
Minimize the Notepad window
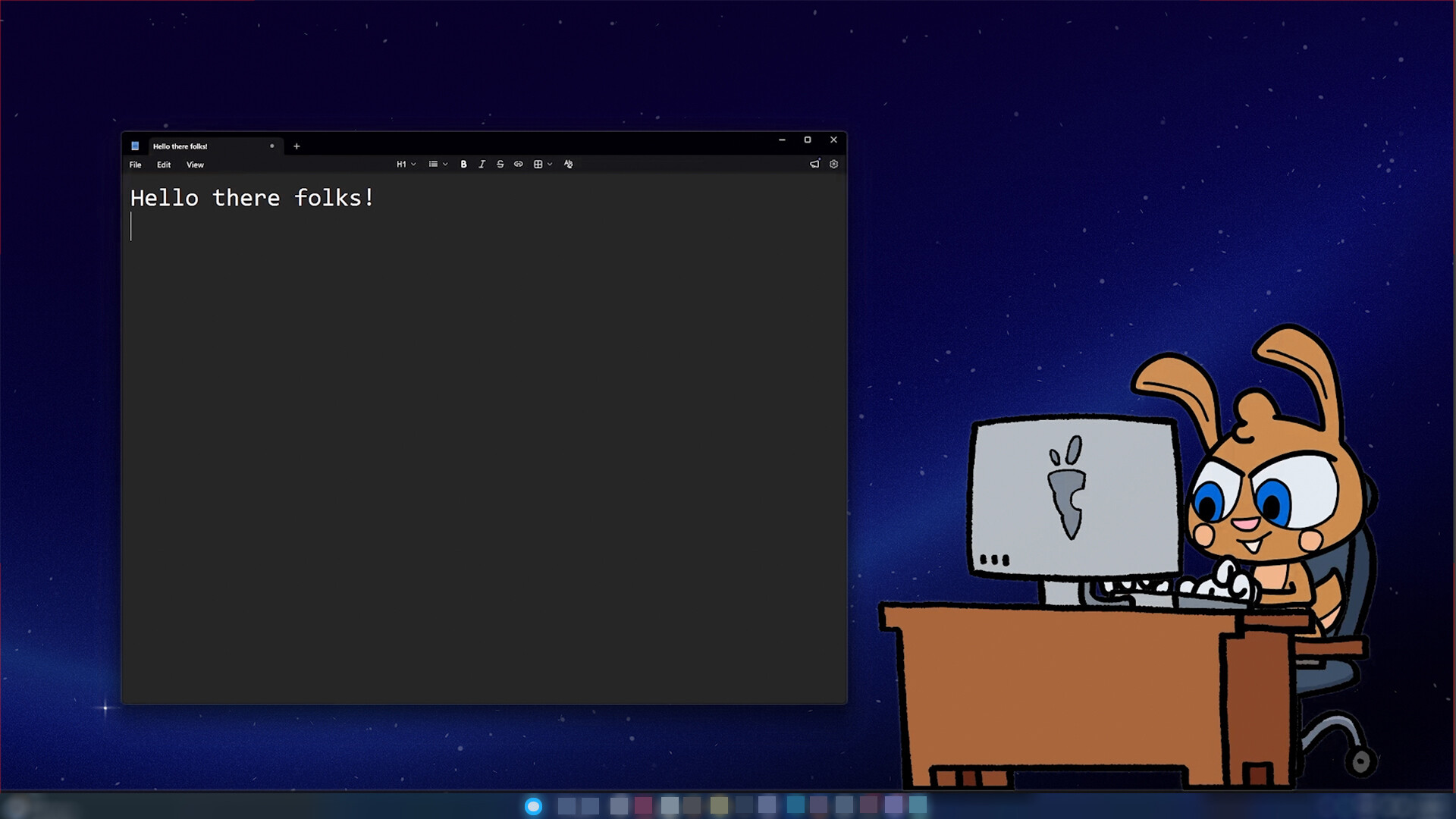coord(782,140)
